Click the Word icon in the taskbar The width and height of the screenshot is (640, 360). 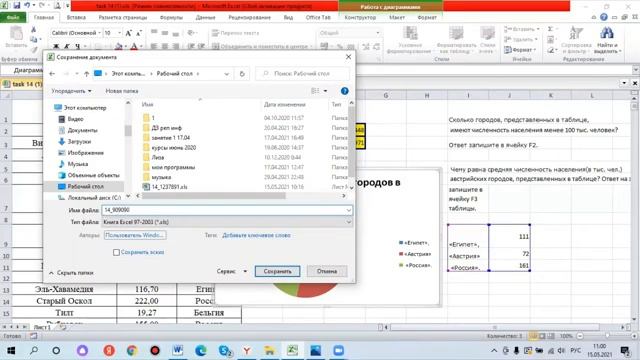pyautogui.click(x=178, y=351)
